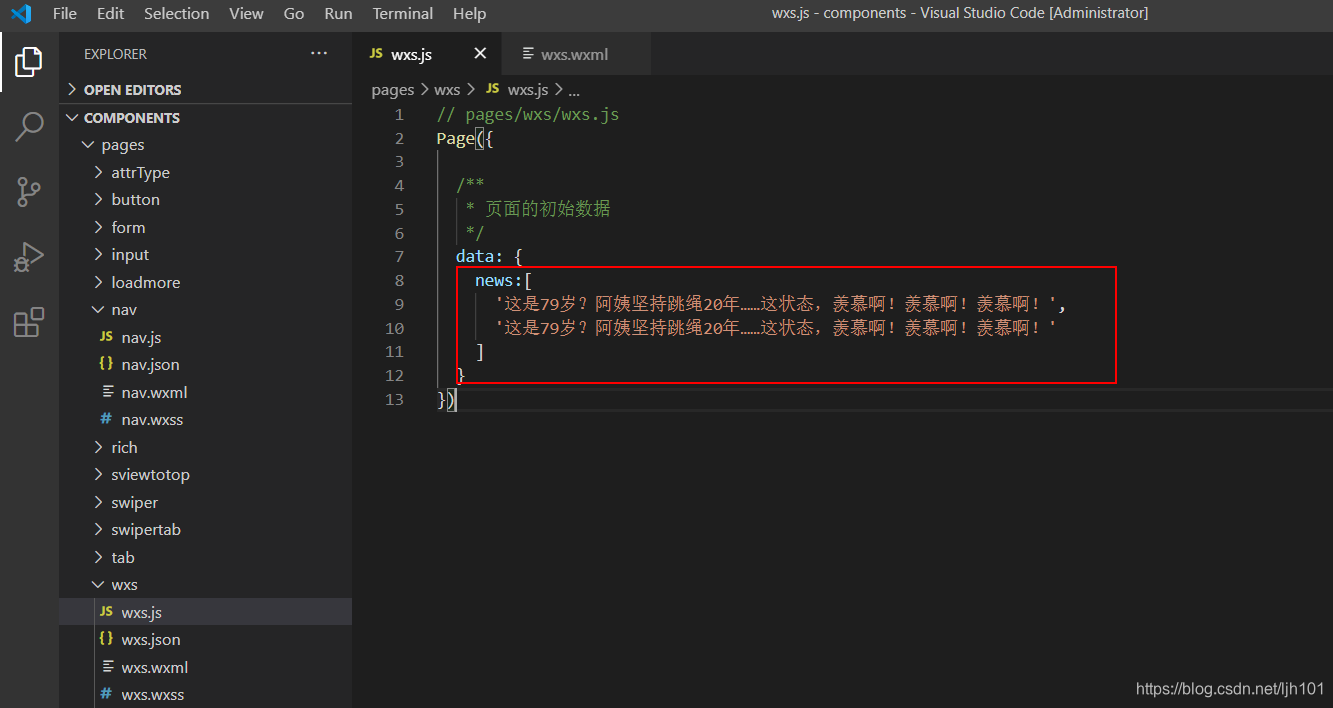Open the Source Control view

29,192
